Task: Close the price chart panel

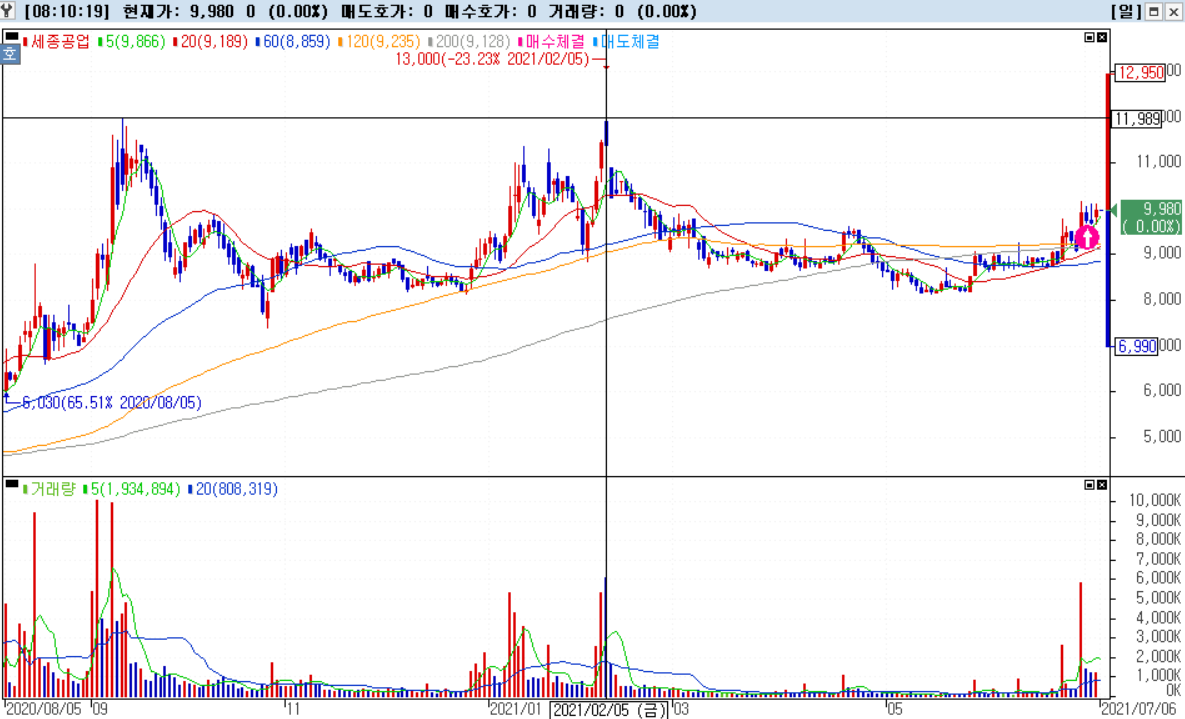Action: click(x=1102, y=36)
